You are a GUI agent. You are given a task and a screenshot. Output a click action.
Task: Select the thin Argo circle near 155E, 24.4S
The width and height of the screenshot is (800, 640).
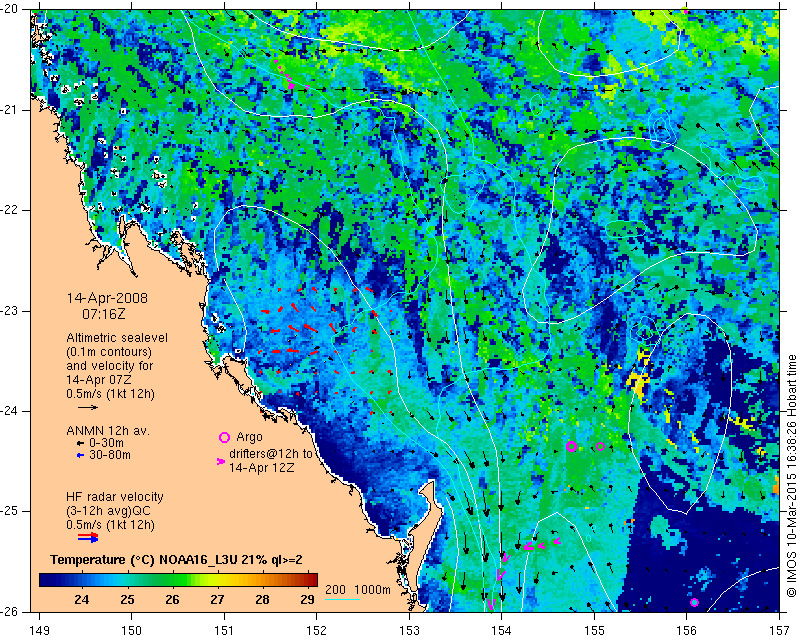point(600,446)
